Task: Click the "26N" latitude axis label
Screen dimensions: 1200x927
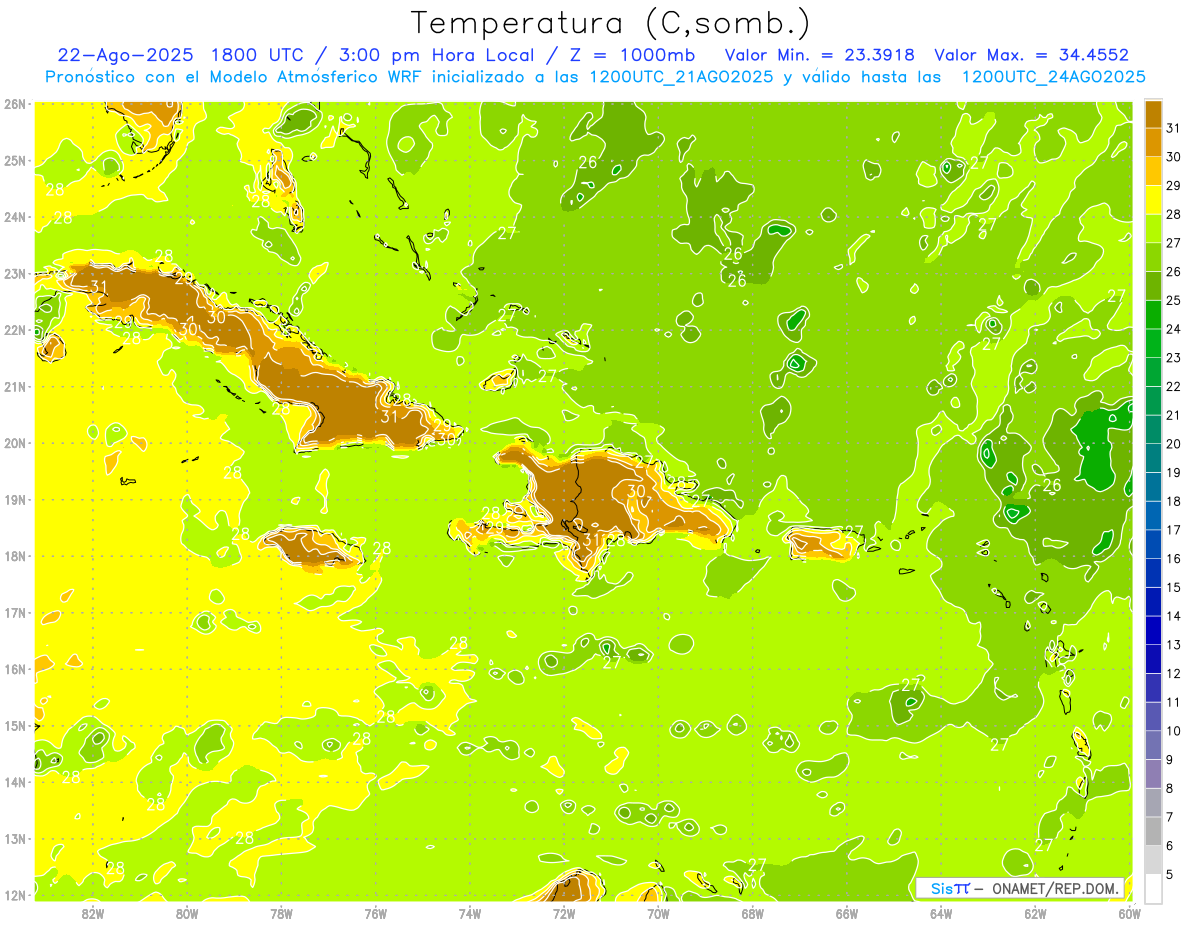Action: 14,104
